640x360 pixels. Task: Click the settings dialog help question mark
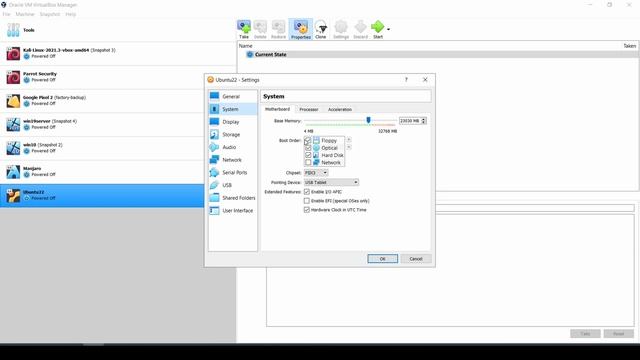tap(406, 80)
